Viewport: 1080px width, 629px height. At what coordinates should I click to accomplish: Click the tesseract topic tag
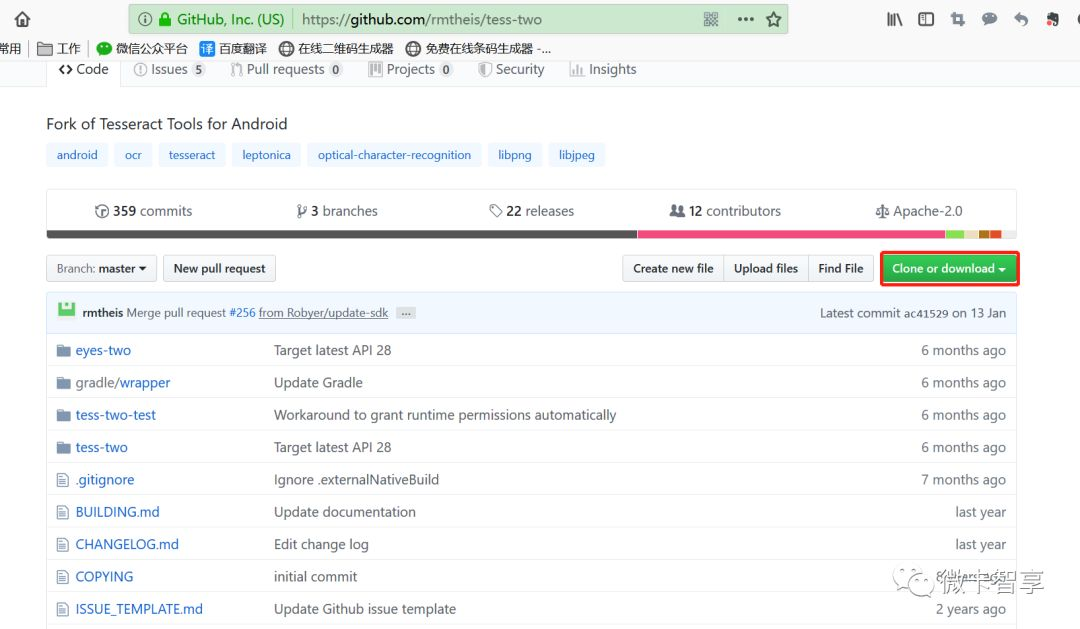point(191,155)
